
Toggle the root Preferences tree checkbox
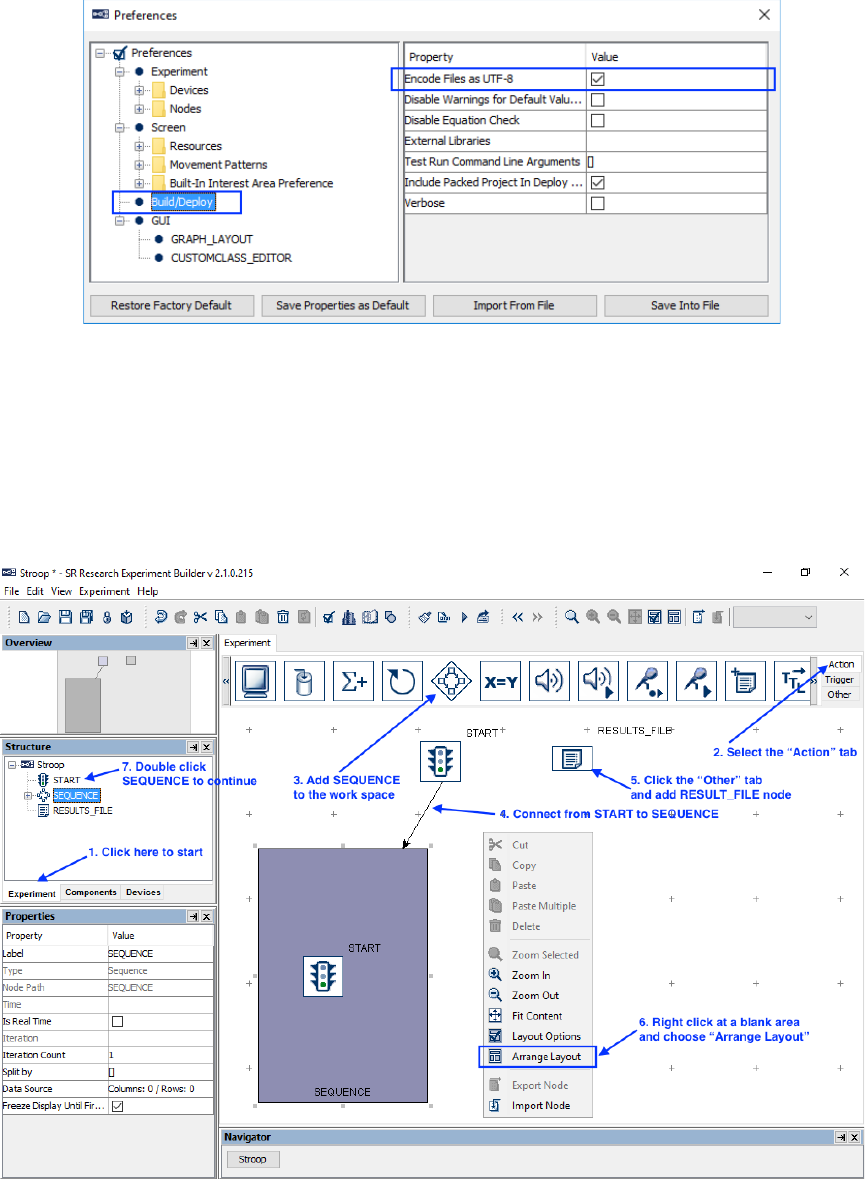point(120,53)
